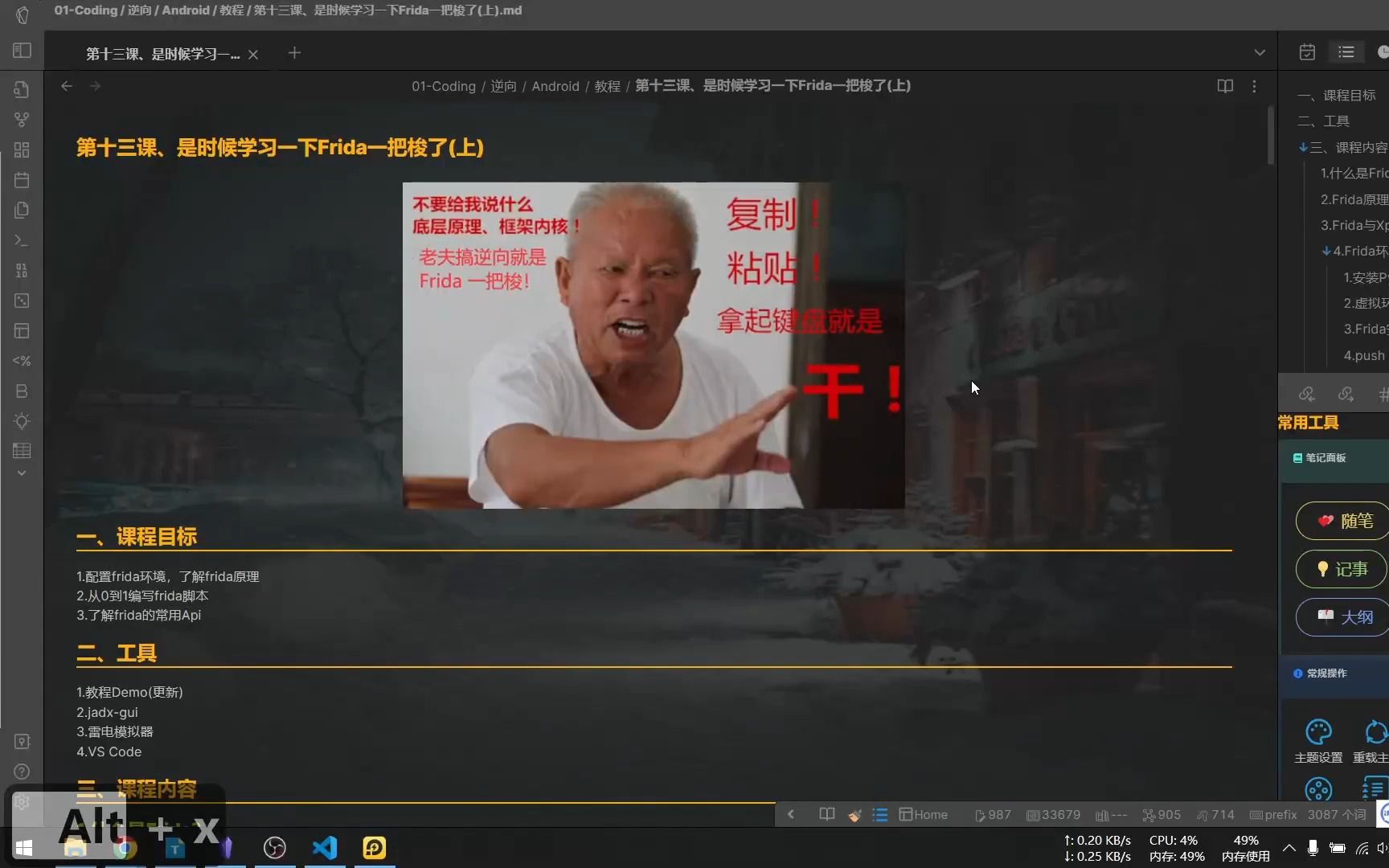Click 01-Coding in the breadcrumb
The height and width of the screenshot is (868, 1389).
tap(444, 86)
